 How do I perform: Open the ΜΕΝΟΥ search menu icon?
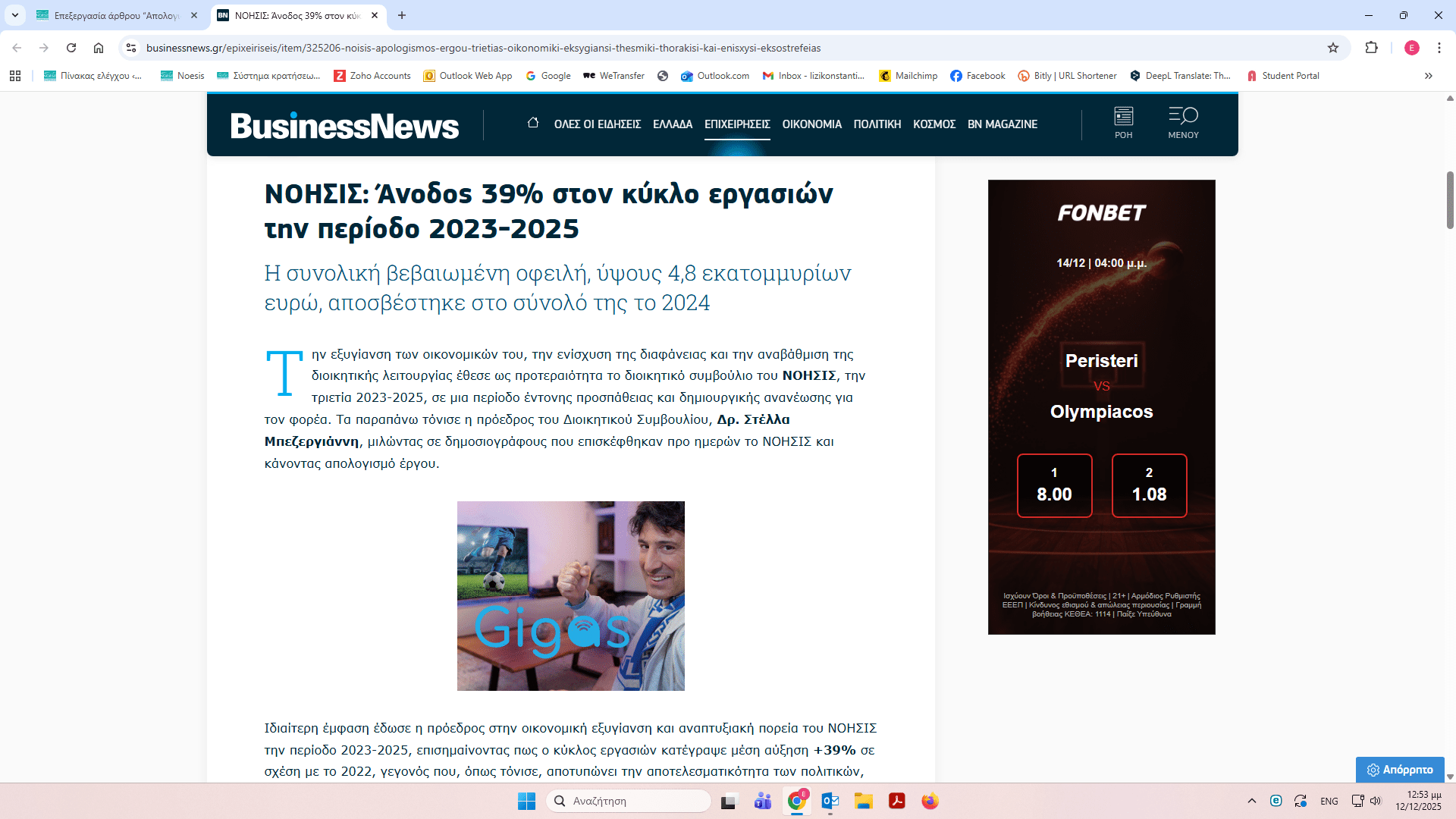click(x=1183, y=123)
